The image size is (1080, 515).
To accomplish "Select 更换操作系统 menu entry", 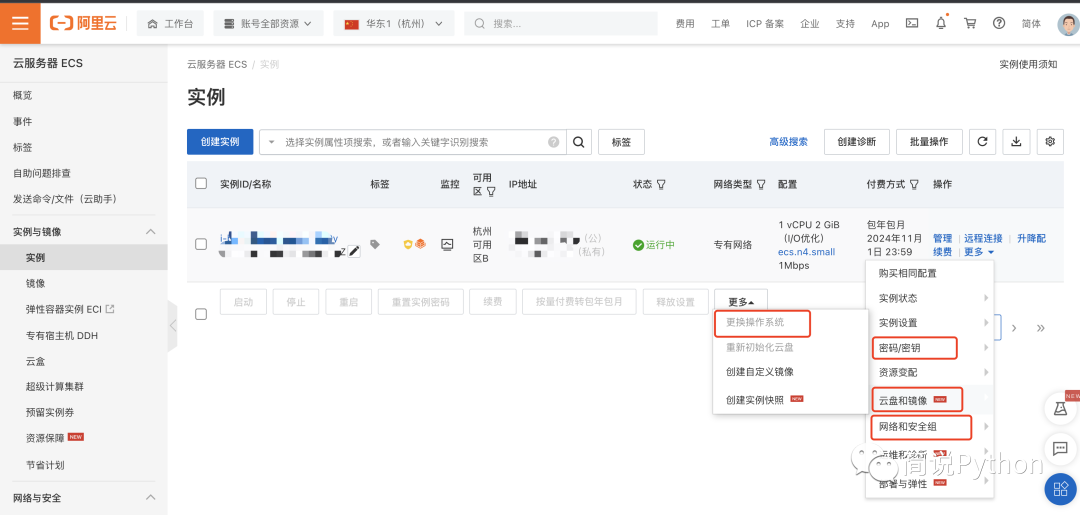I will (x=755, y=322).
